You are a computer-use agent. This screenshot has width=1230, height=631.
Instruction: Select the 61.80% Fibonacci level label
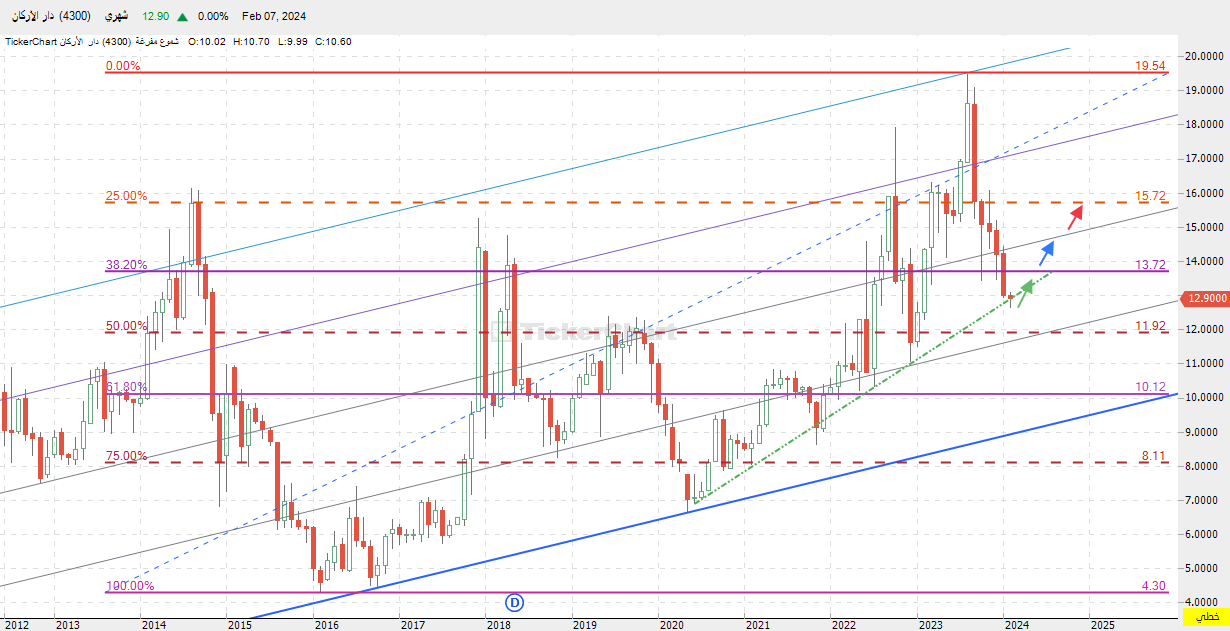click(x=127, y=387)
